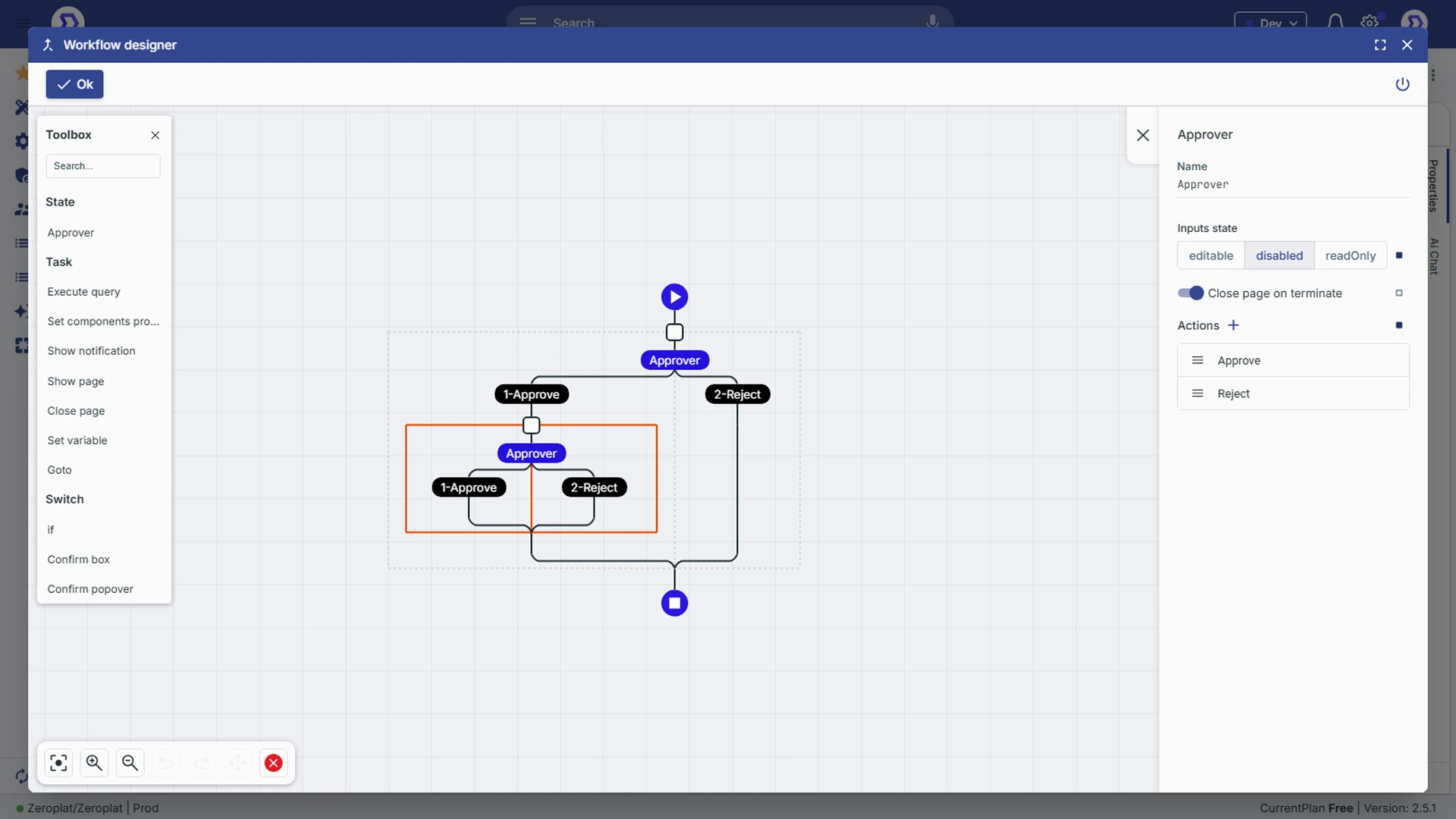Open the Approve action row

[1293, 361]
